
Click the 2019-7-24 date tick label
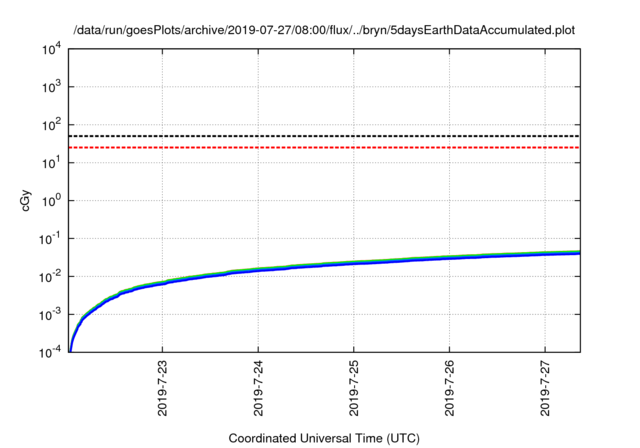258,388
